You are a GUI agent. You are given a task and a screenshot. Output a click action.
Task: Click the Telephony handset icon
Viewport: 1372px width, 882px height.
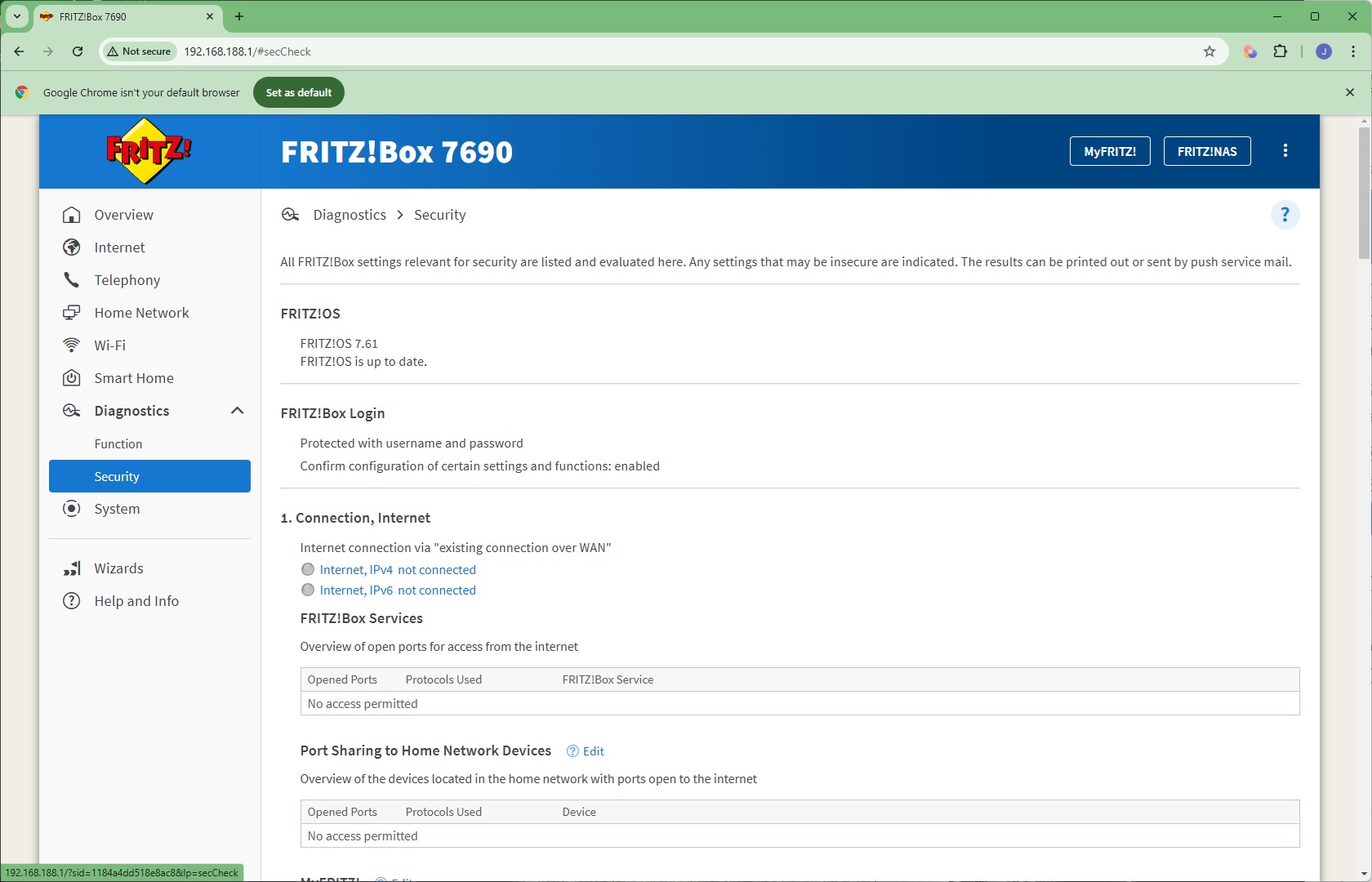coord(72,280)
